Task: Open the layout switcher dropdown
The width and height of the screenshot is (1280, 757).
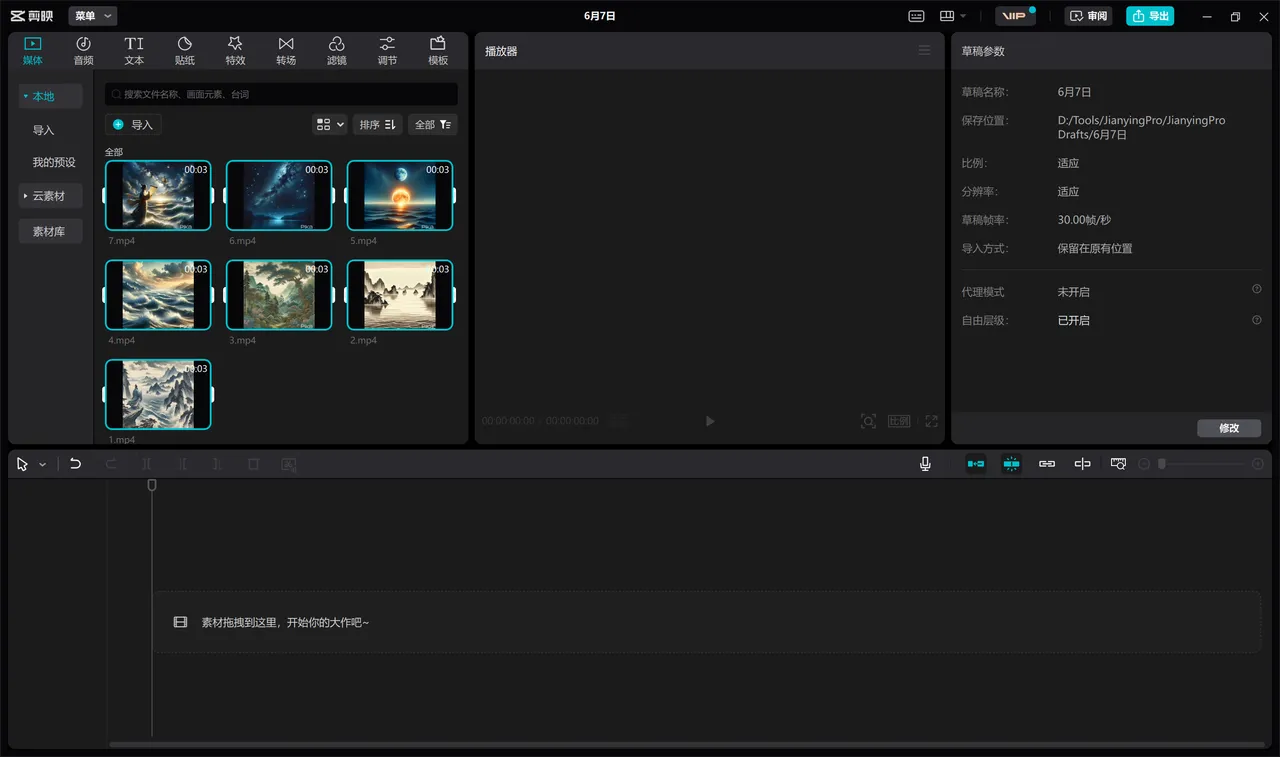Action: [953, 16]
